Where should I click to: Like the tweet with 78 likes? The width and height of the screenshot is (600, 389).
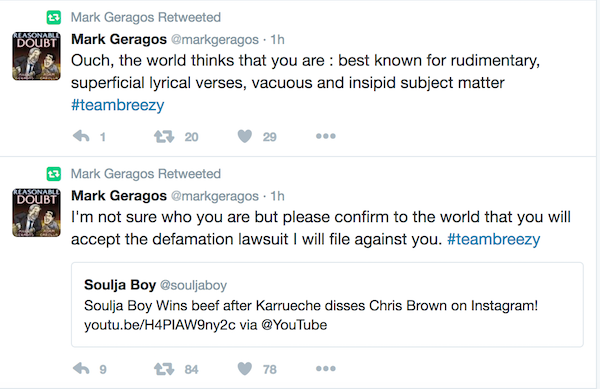pyautogui.click(x=245, y=369)
